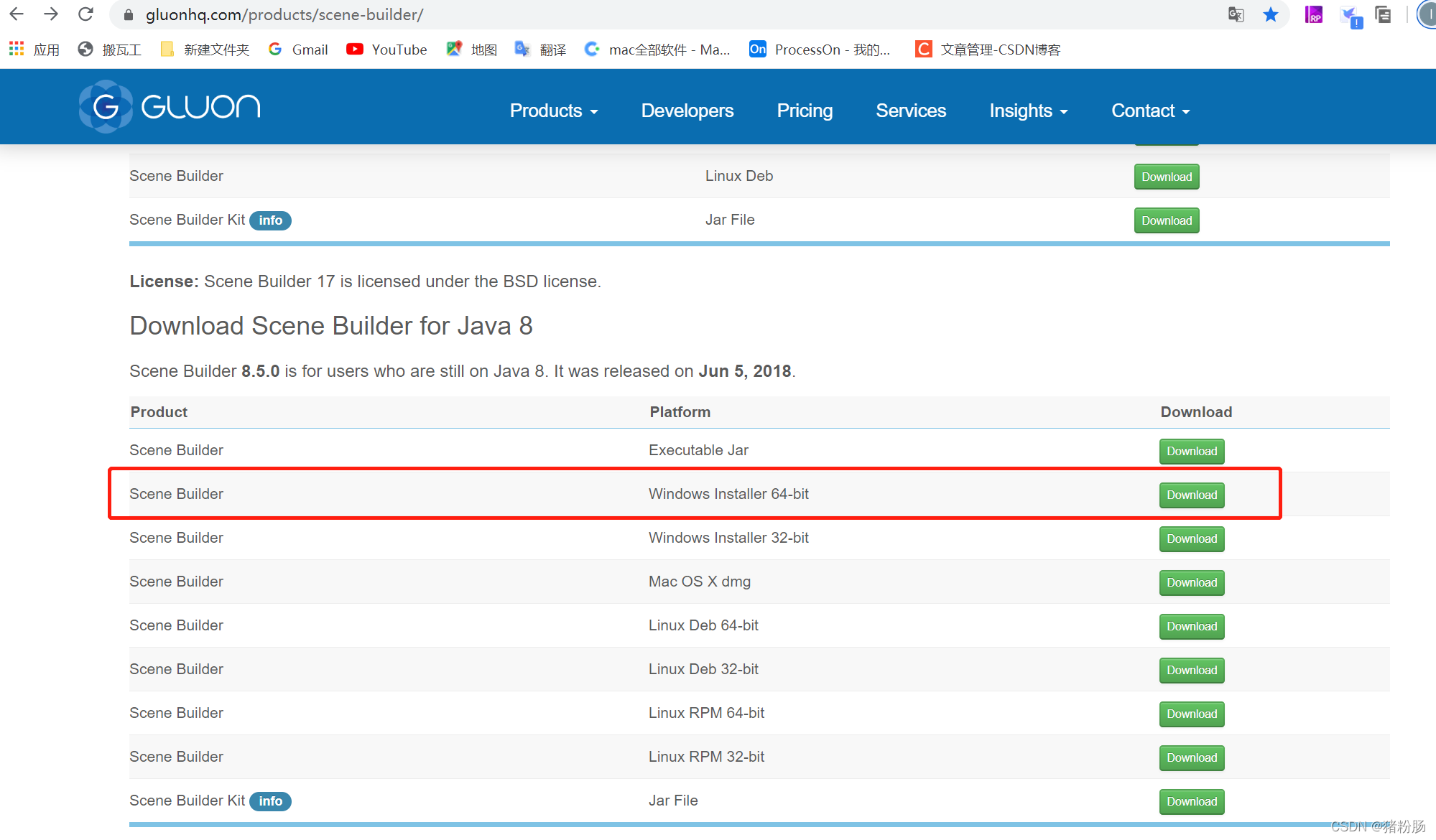This screenshot has height=840, width=1436.
Task: Open the Developers nav item
Action: [x=687, y=111]
